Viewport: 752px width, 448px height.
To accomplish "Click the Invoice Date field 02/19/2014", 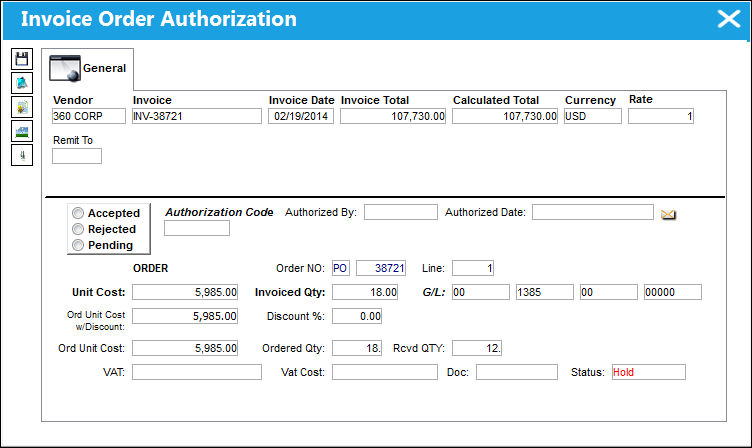I will tap(301, 116).
